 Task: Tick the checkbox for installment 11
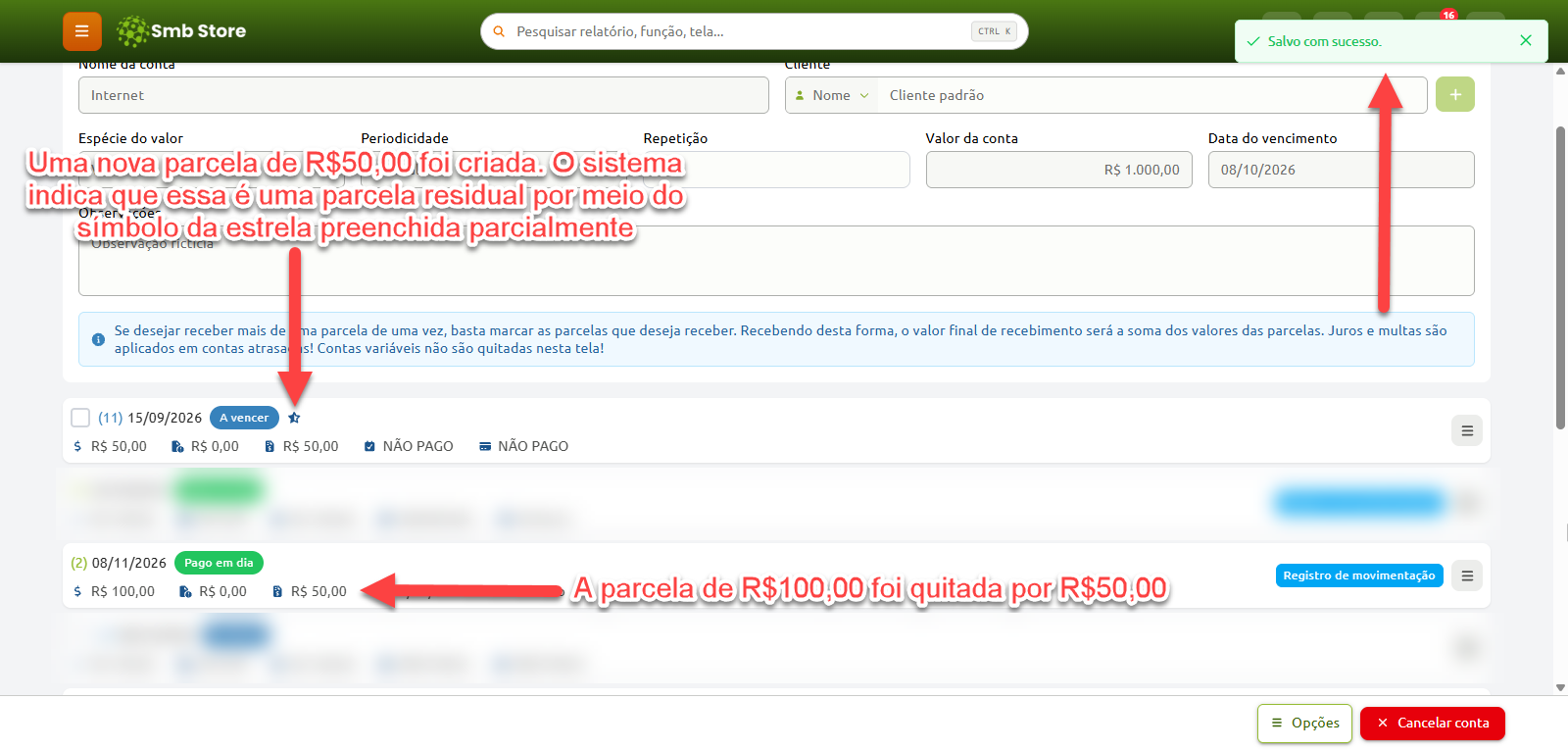coord(80,418)
